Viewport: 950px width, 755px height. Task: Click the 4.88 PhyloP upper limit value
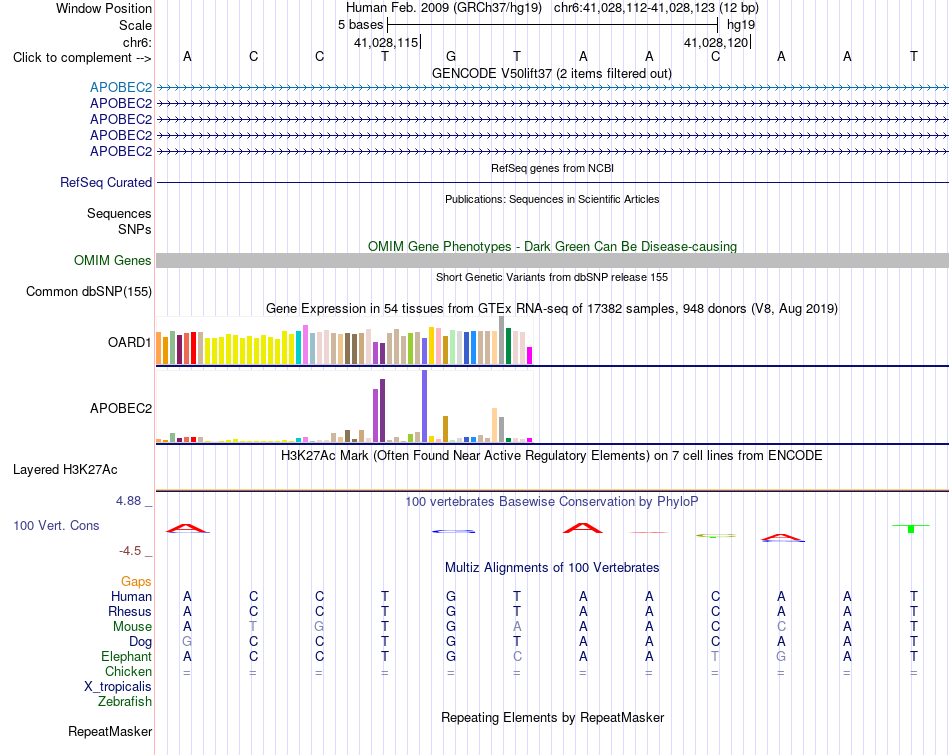tap(128, 501)
